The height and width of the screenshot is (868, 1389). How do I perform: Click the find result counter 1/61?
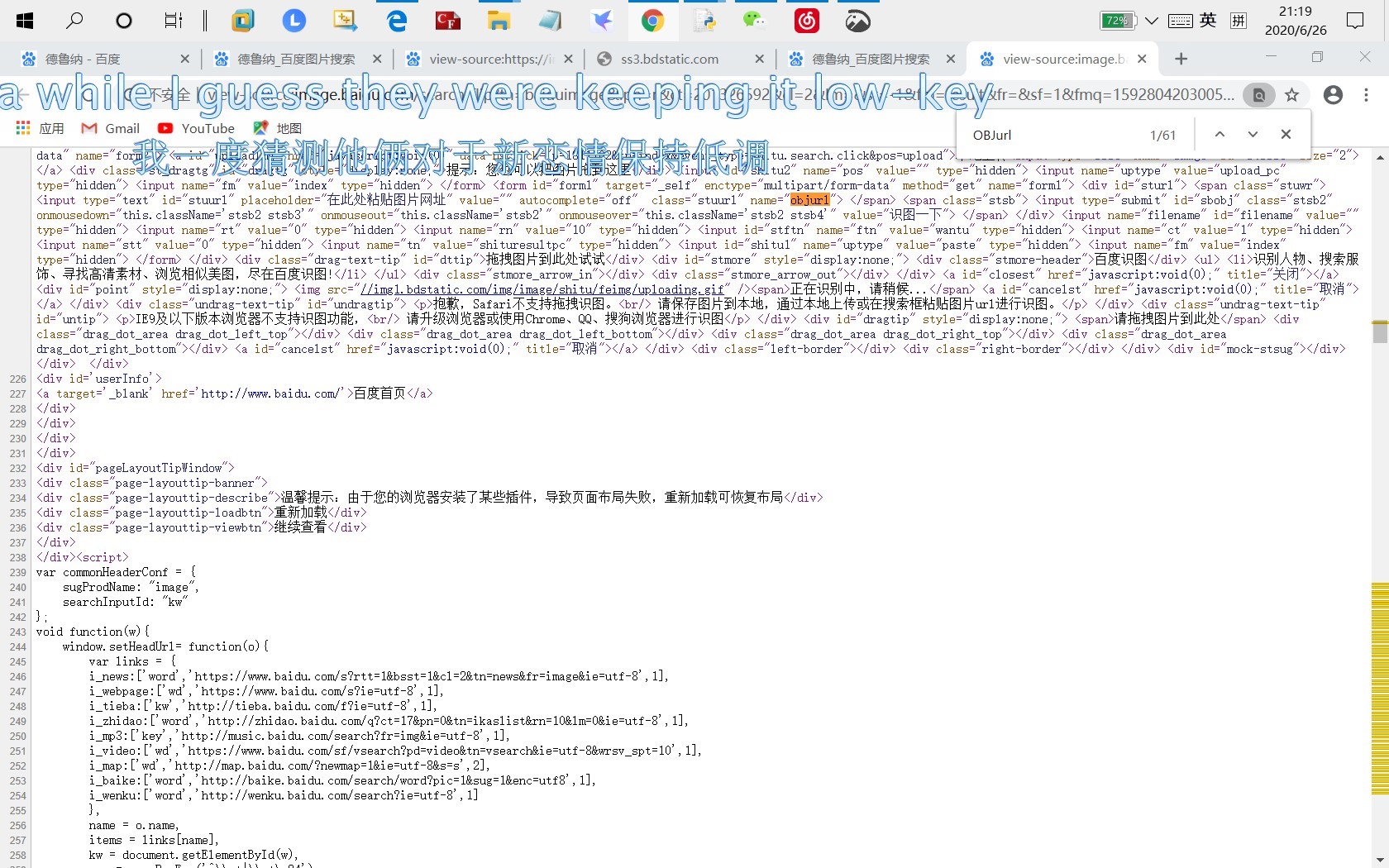tap(1162, 135)
